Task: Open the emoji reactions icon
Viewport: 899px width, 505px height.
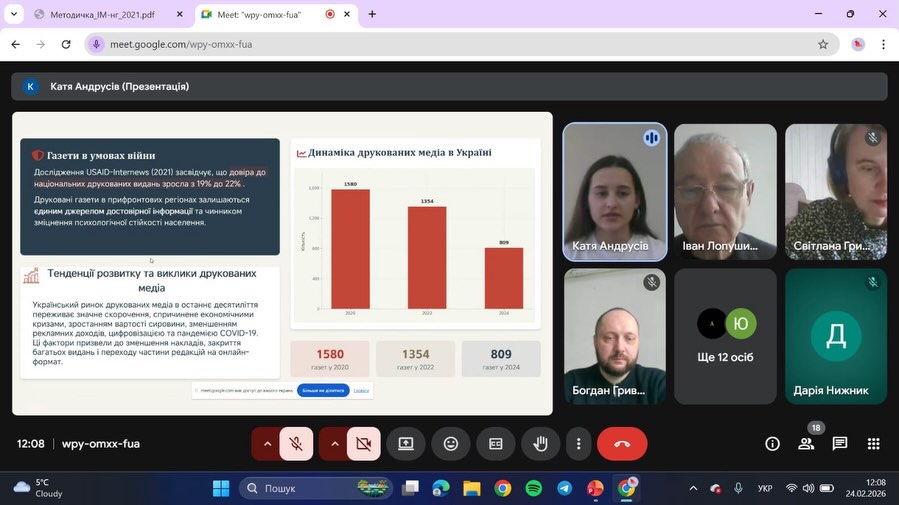Action: tap(451, 444)
